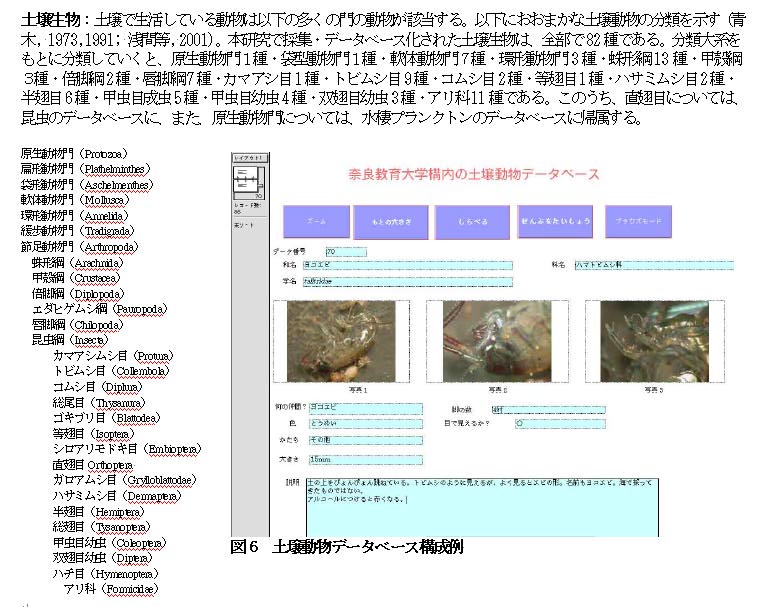The width and height of the screenshot is (773, 607).
Task: Click the カマアシムシ目 (Protura) line
Action: [113, 356]
